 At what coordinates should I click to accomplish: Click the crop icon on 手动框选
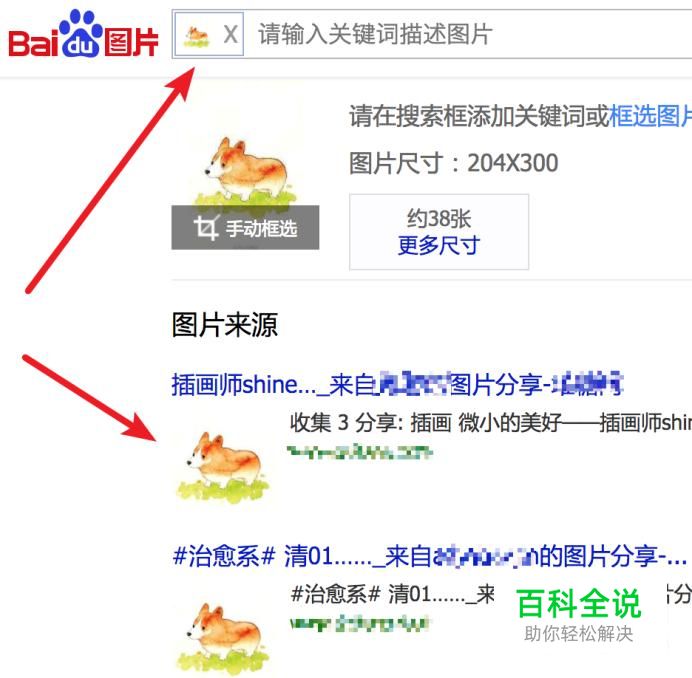pyautogui.click(x=207, y=228)
